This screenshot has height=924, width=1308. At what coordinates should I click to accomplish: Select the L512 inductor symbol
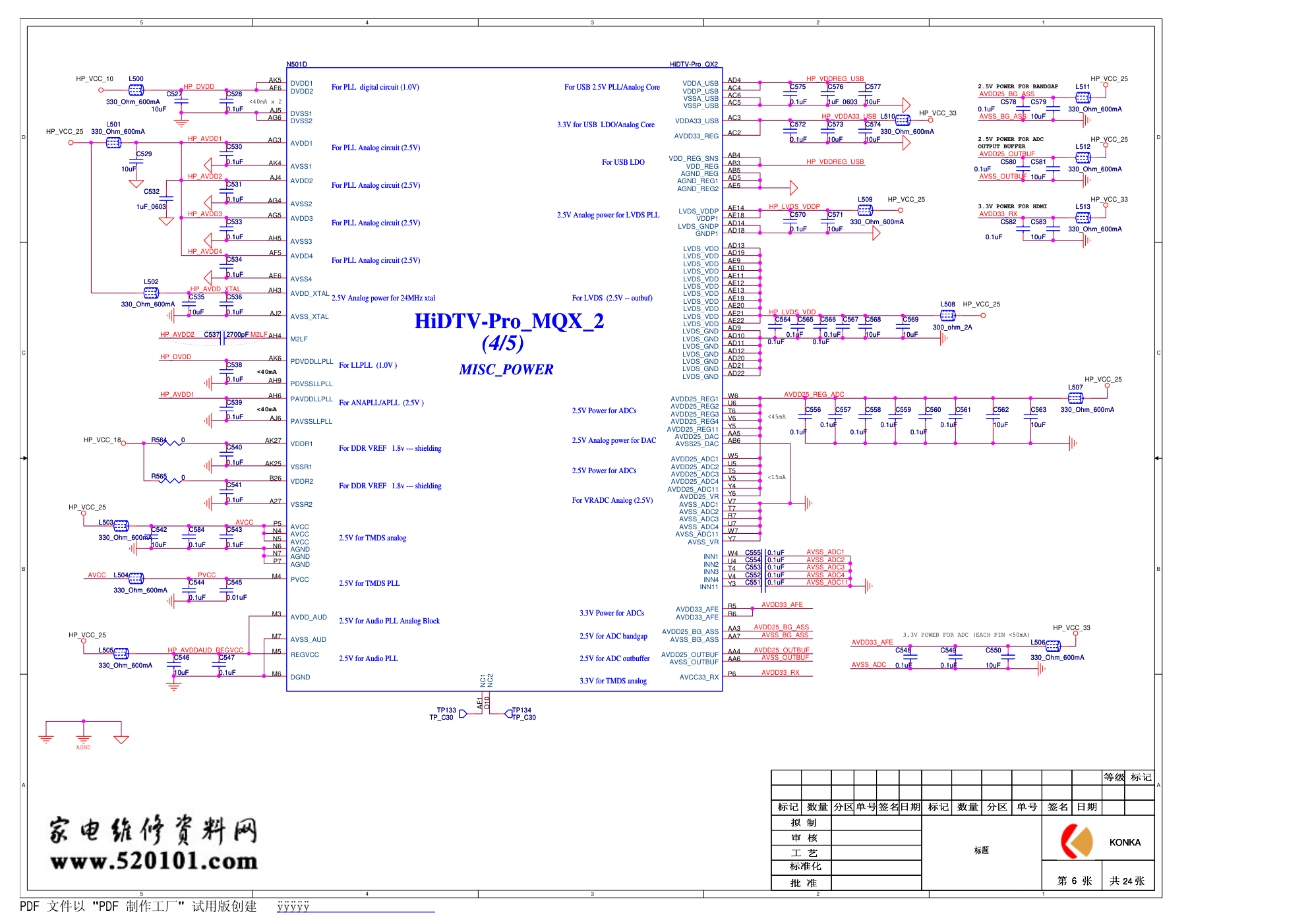(x=1083, y=158)
